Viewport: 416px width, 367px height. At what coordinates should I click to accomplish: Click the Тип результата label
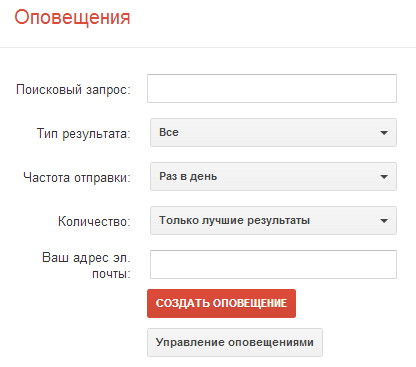(x=84, y=134)
